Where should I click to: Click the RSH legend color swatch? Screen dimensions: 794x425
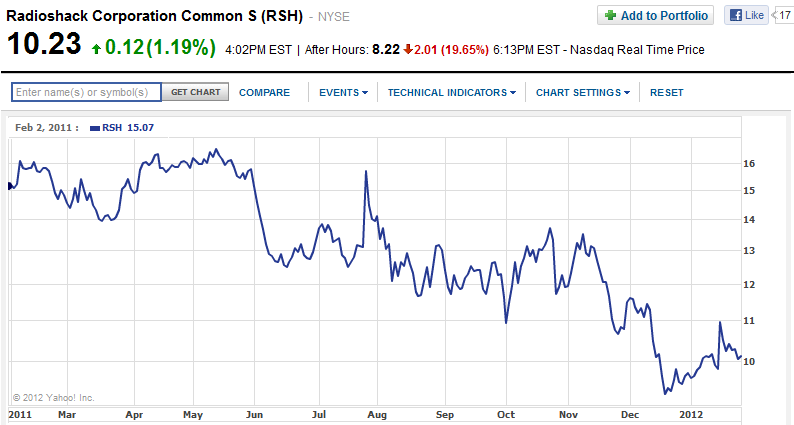coord(95,128)
